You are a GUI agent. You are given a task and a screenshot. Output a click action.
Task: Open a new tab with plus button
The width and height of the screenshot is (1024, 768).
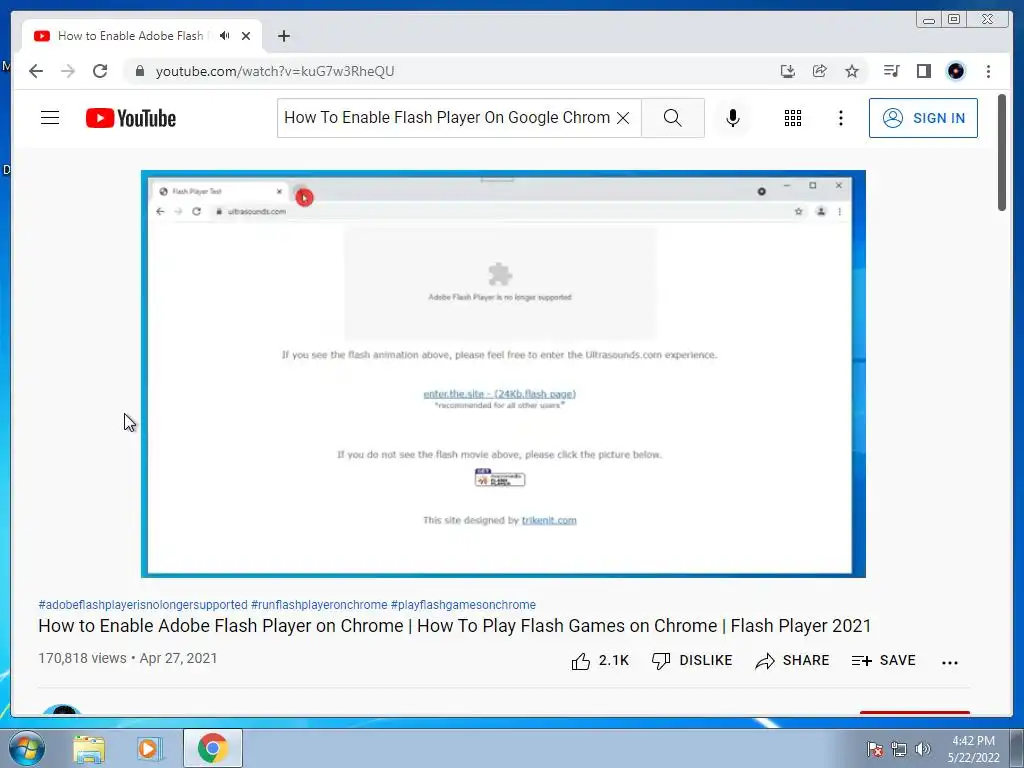pos(283,36)
